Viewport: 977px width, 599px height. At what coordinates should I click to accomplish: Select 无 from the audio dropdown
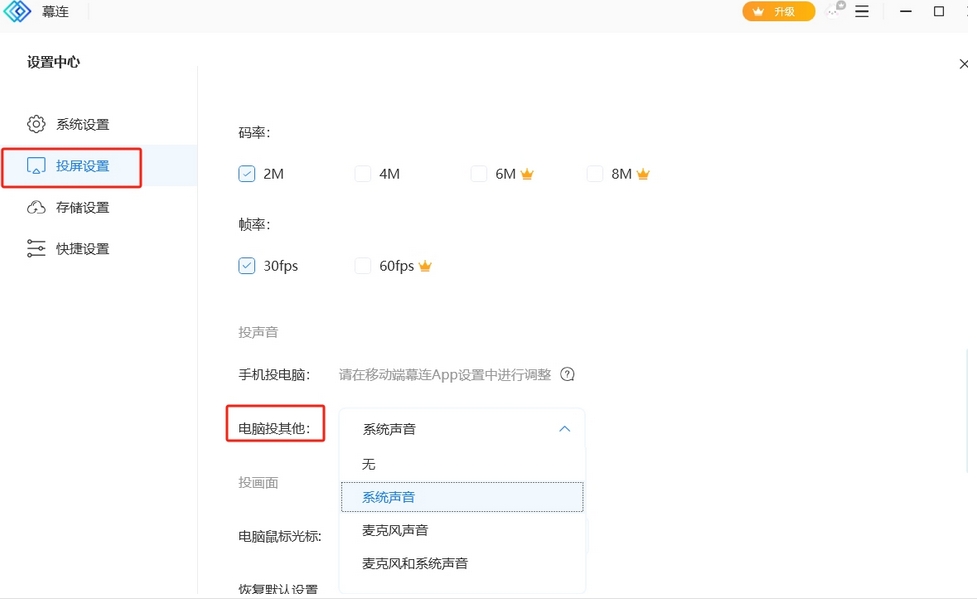369,464
